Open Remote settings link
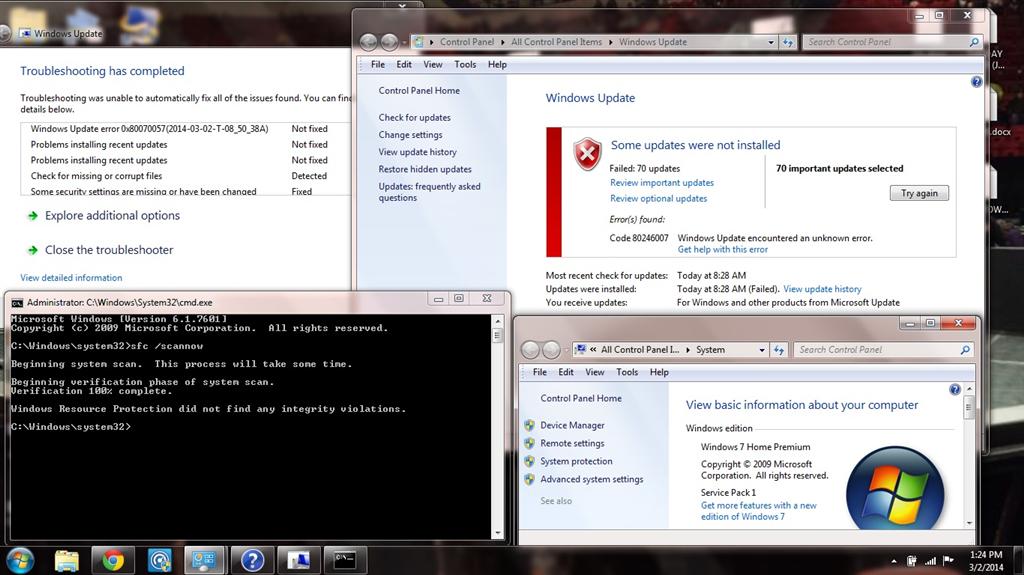Viewport: 1024px width, 575px height. [x=572, y=443]
